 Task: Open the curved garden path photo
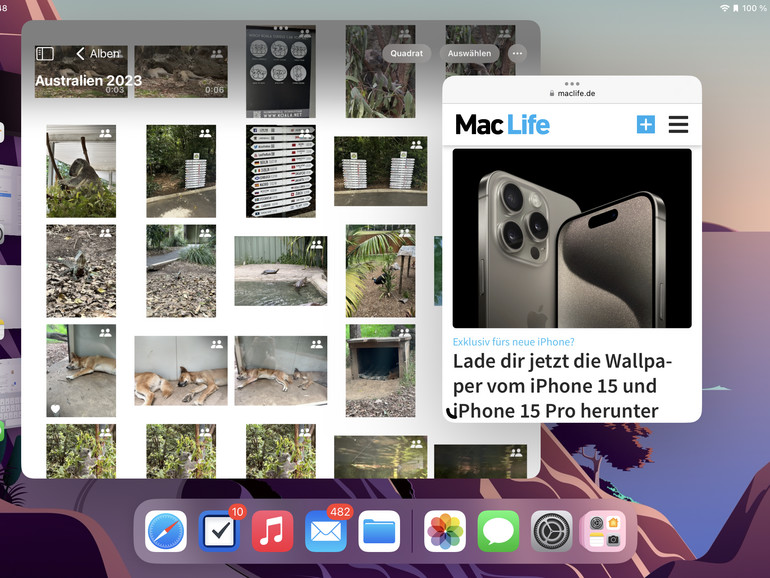point(181,271)
